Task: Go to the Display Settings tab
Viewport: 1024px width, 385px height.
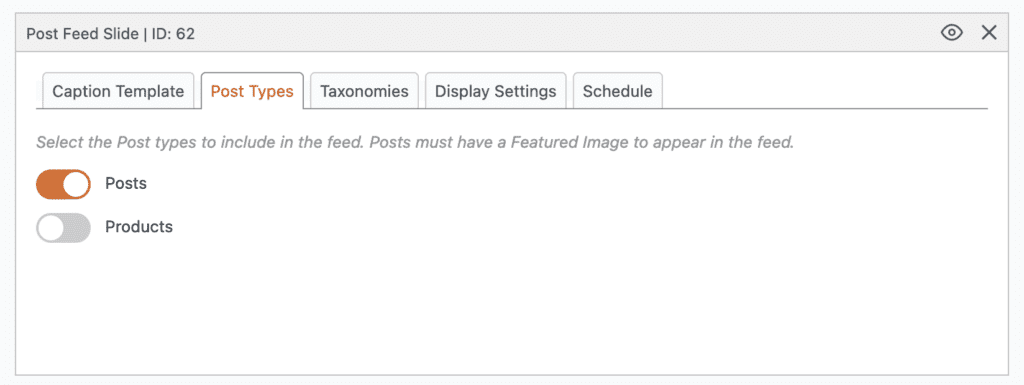Action: pos(496,91)
